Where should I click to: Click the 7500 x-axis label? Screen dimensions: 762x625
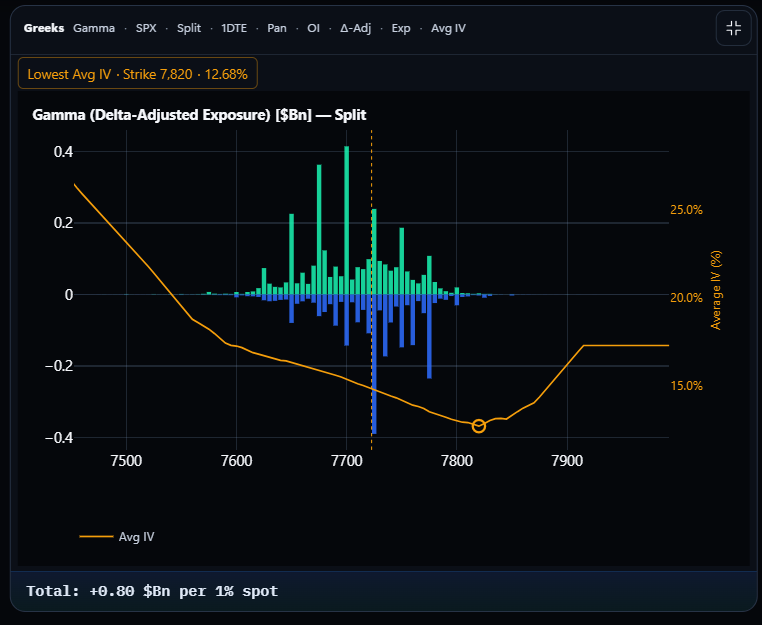(126, 460)
